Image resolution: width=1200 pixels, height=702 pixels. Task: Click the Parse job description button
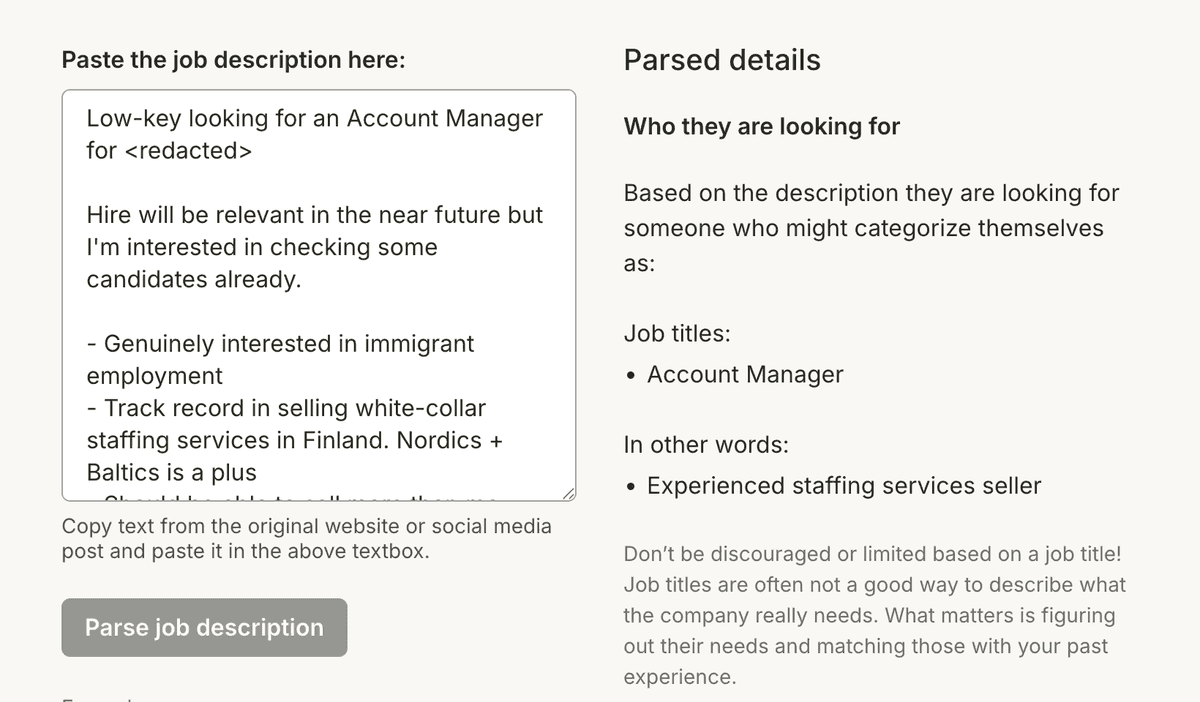coord(203,627)
